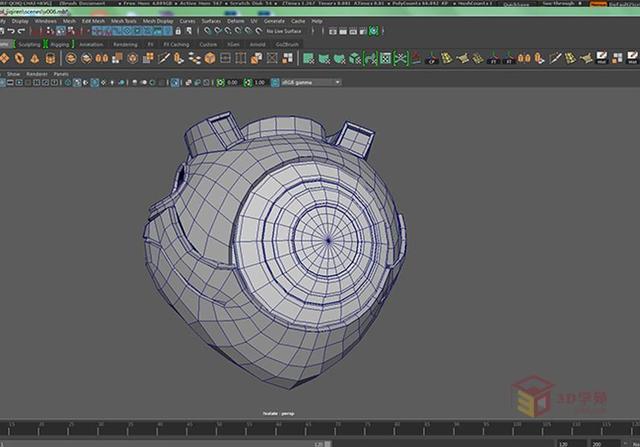Open the sRGB gamma view transform dropdown
Viewport: 640px width, 447px height.
pyautogui.click(x=311, y=82)
